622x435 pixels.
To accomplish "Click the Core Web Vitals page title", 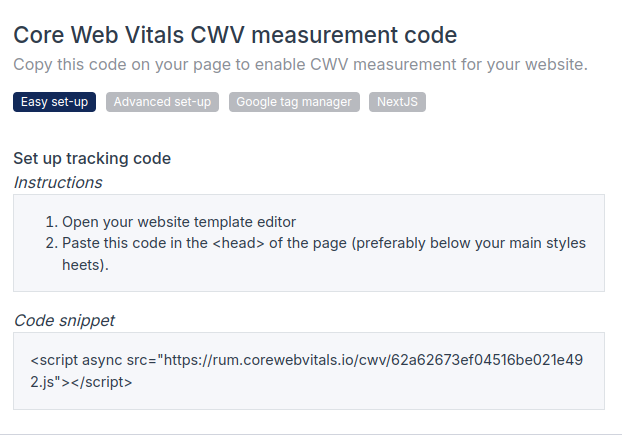I will point(235,36).
